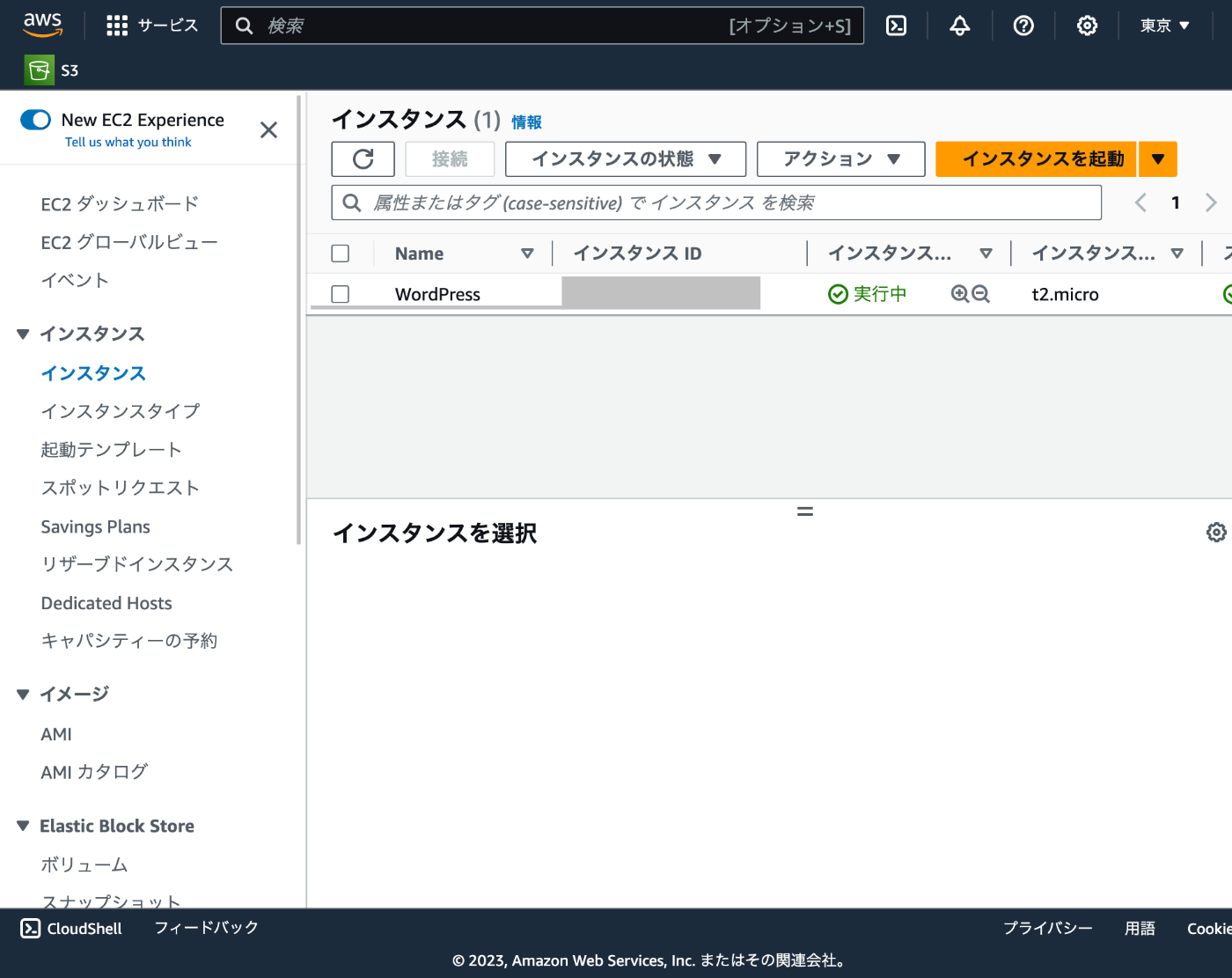Click the サービス label in top bar
The height and width of the screenshot is (978, 1232).
point(168,26)
